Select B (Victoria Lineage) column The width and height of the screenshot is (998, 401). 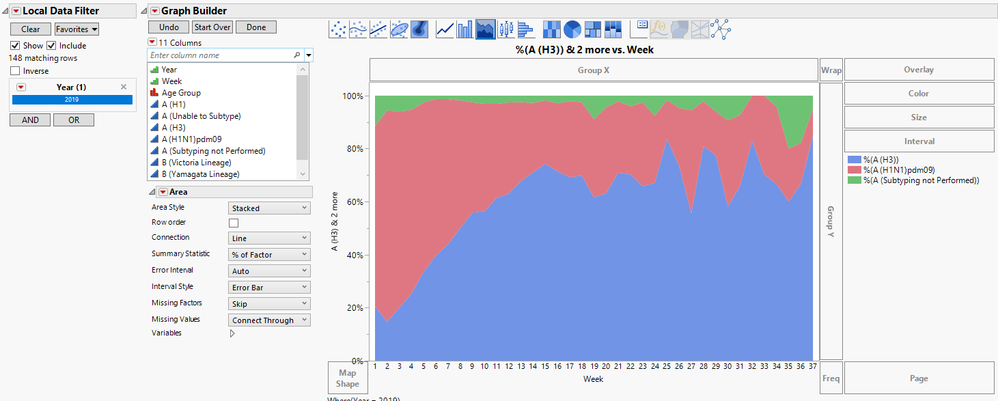click(196, 162)
